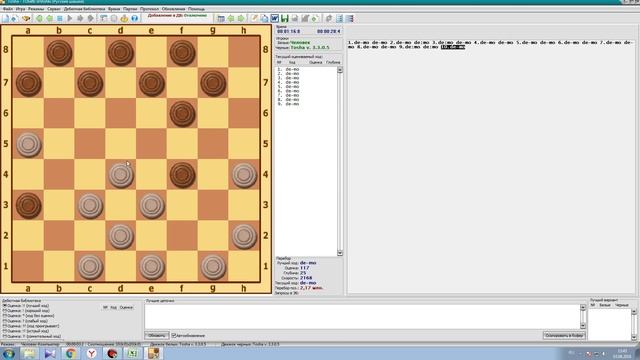Select rating '?! (сомнительный ход)' option
640x360 pixels.
(x=32, y=336)
